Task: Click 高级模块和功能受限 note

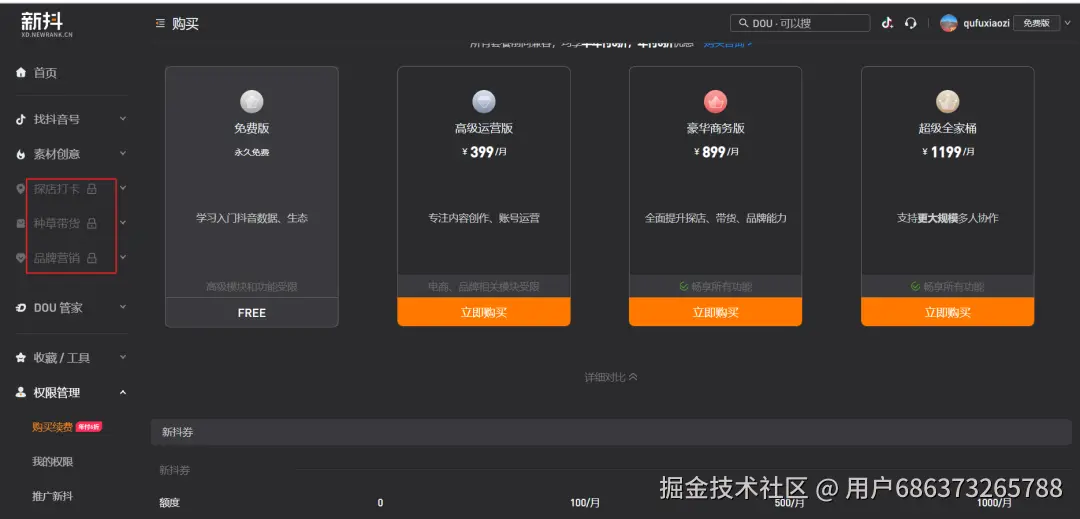Action: 251,286
